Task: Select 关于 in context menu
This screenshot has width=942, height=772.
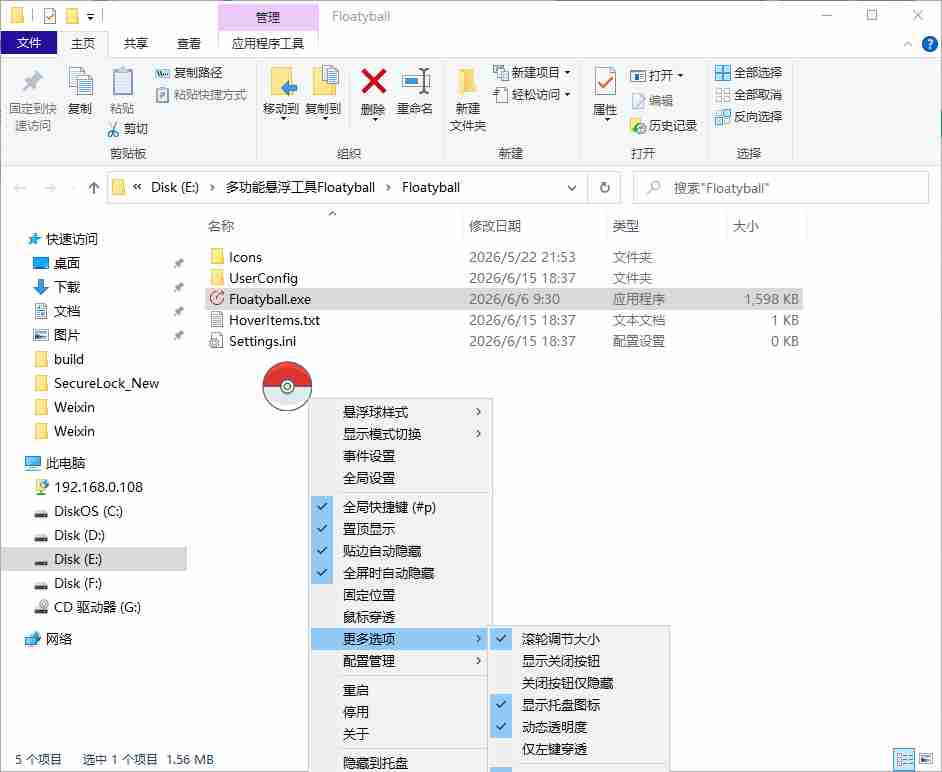Action: tap(400, 734)
